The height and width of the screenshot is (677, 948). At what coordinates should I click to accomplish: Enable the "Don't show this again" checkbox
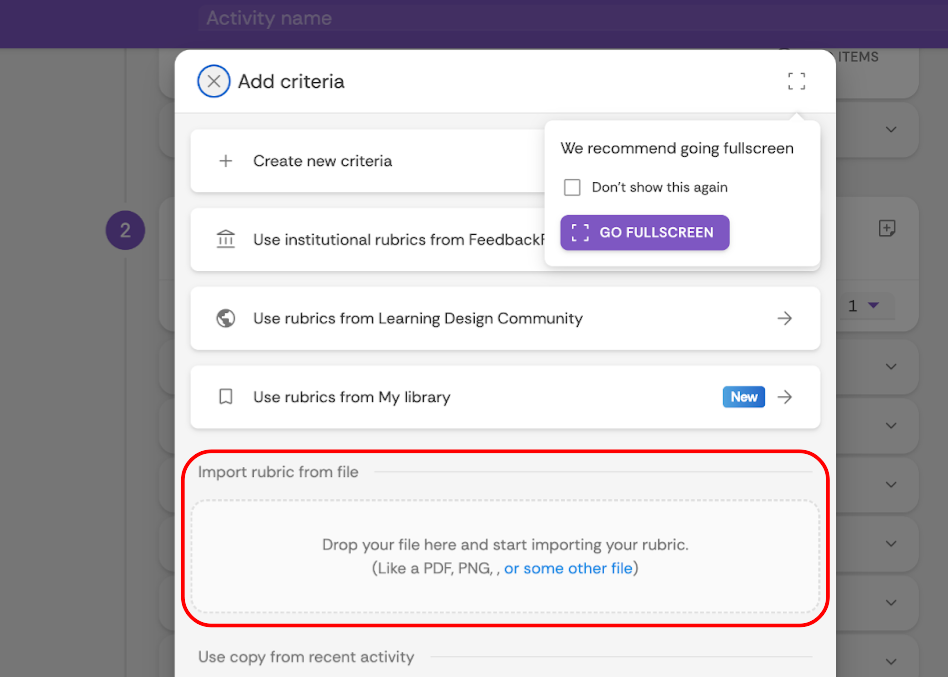572,188
